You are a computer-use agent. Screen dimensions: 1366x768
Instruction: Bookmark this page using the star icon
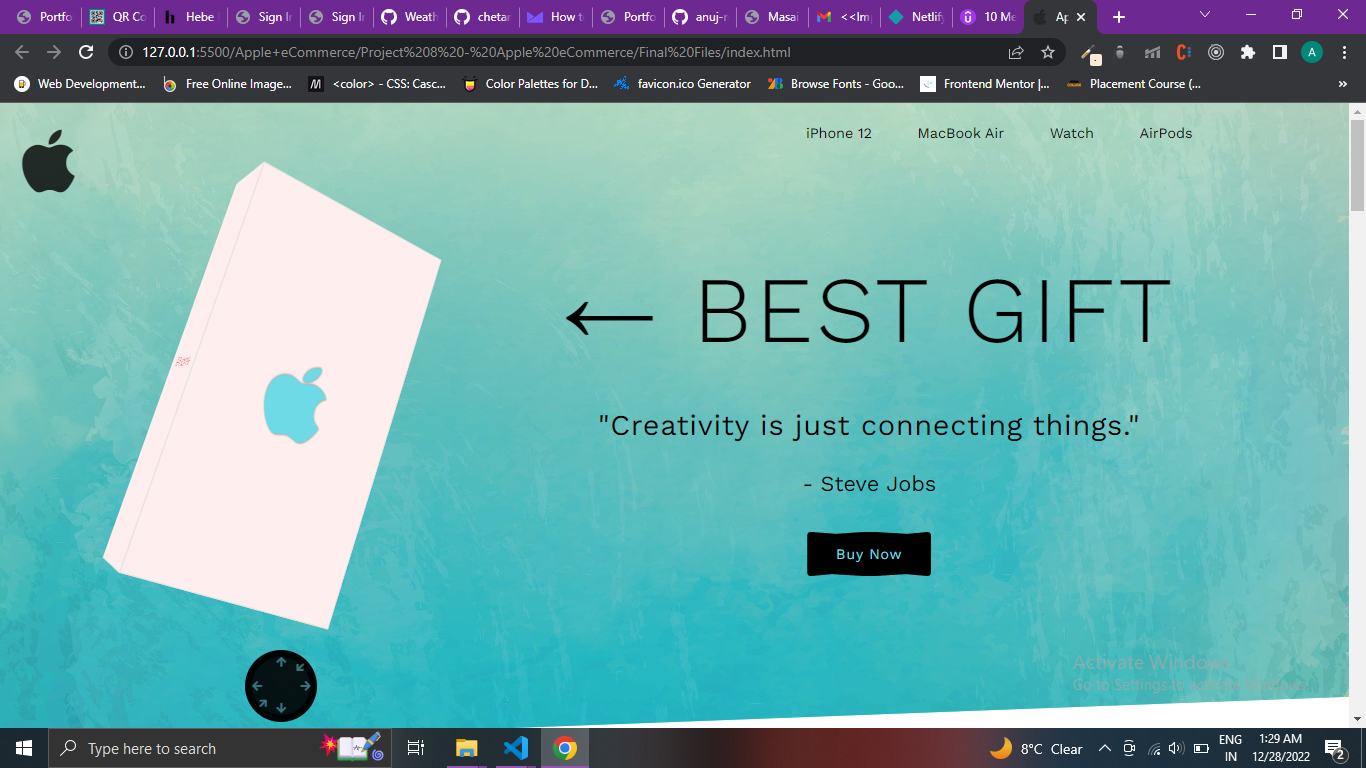click(1047, 52)
